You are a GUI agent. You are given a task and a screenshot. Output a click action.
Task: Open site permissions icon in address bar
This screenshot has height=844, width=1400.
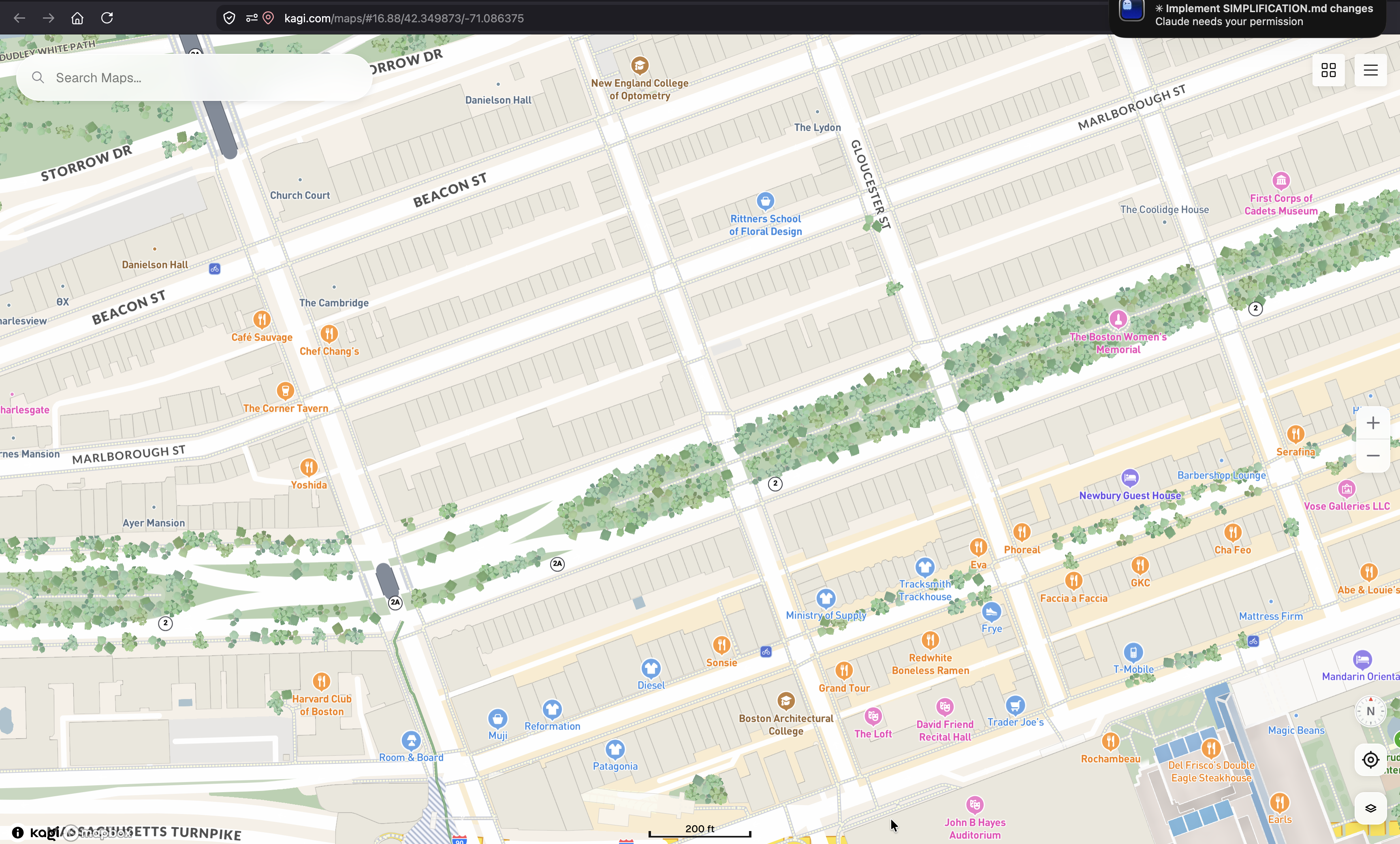click(252, 18)
